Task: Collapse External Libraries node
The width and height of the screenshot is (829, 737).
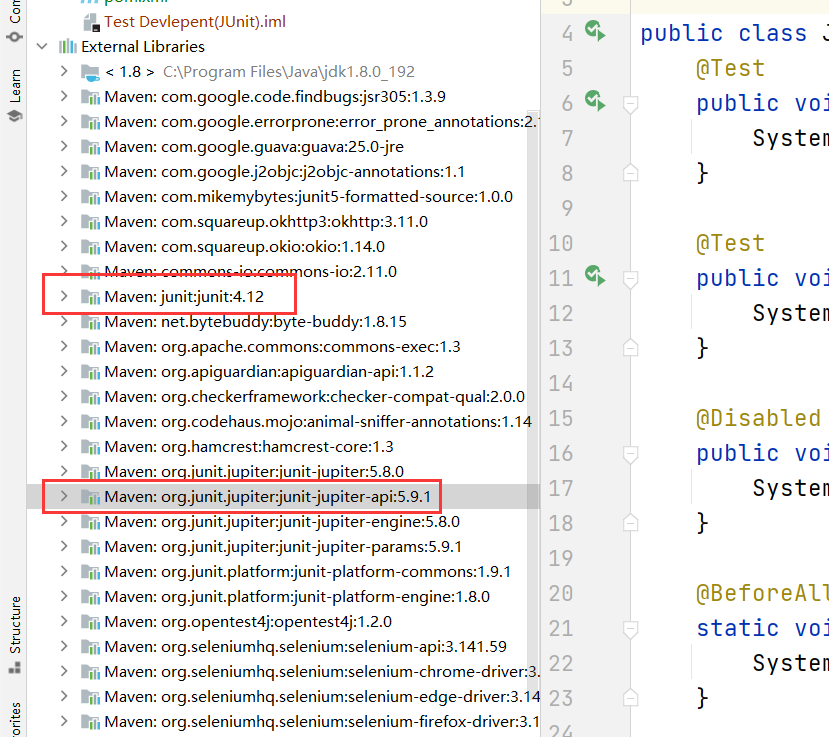Action: [42, 47]
